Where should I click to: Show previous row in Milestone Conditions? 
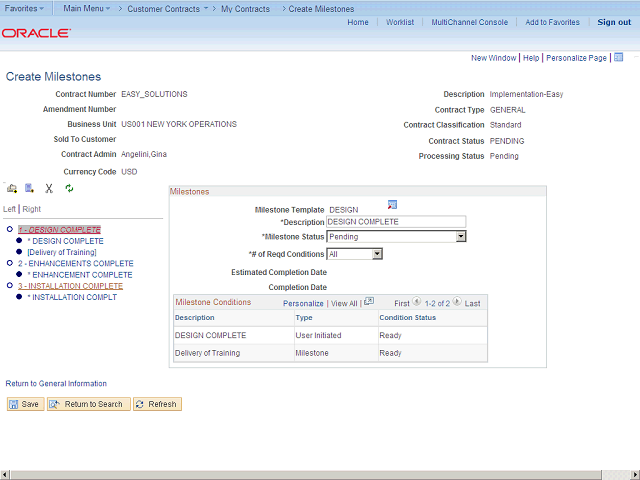coord(416,302)
